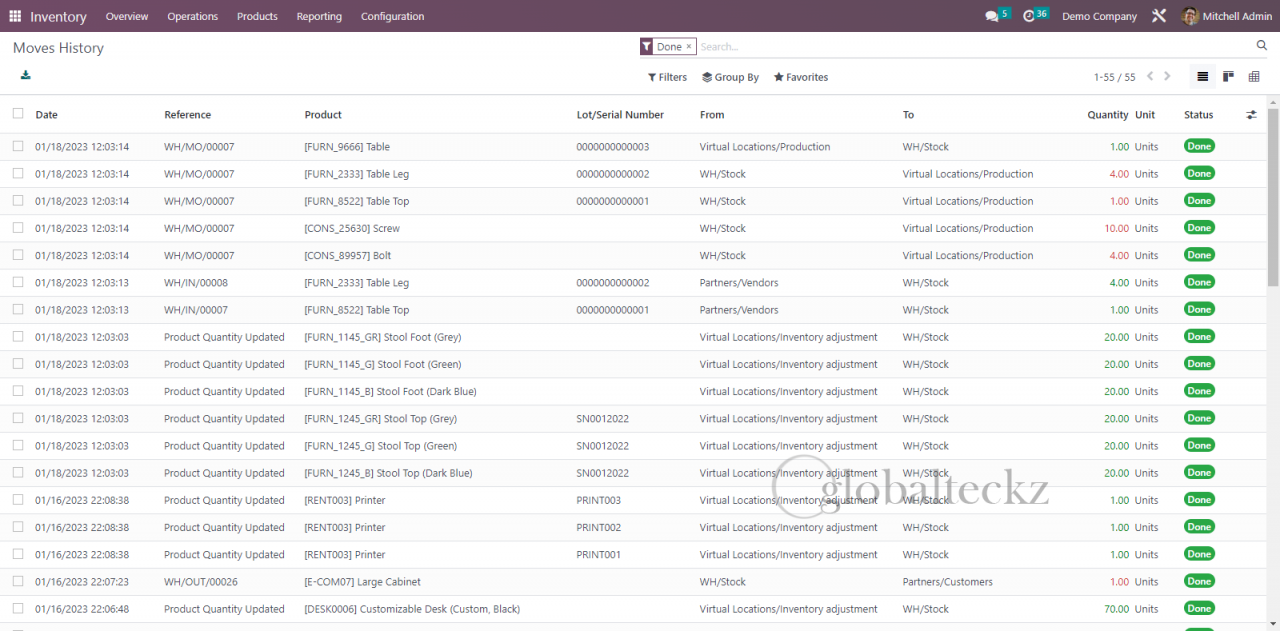This screenshot has height=631, width=1280.
Task: Check the WH/IN/00008 row checkbox
Action: (x=17, y=282)
